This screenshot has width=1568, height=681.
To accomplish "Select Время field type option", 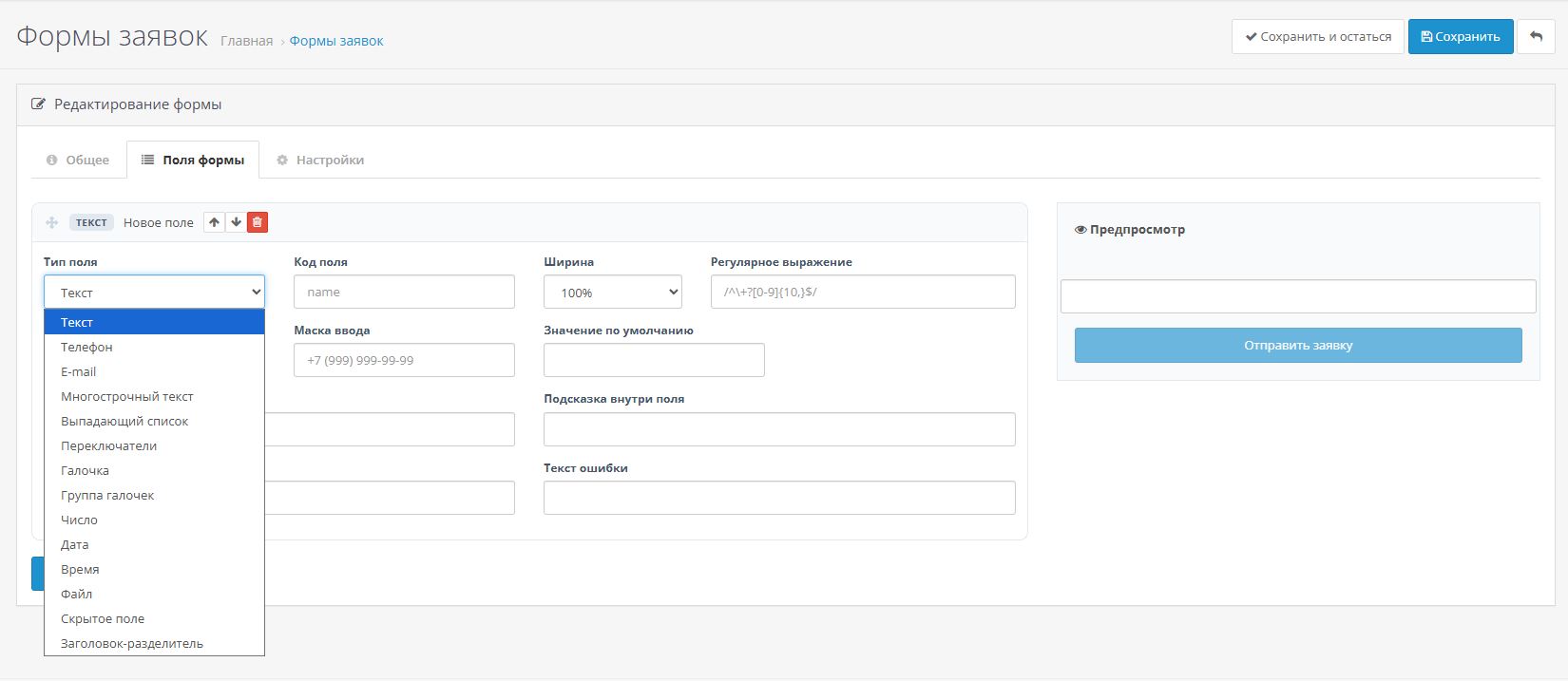I will click(154, 569).
